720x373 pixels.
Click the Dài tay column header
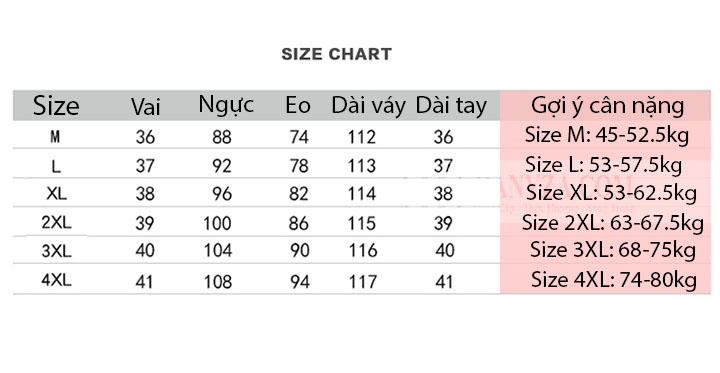451,106
